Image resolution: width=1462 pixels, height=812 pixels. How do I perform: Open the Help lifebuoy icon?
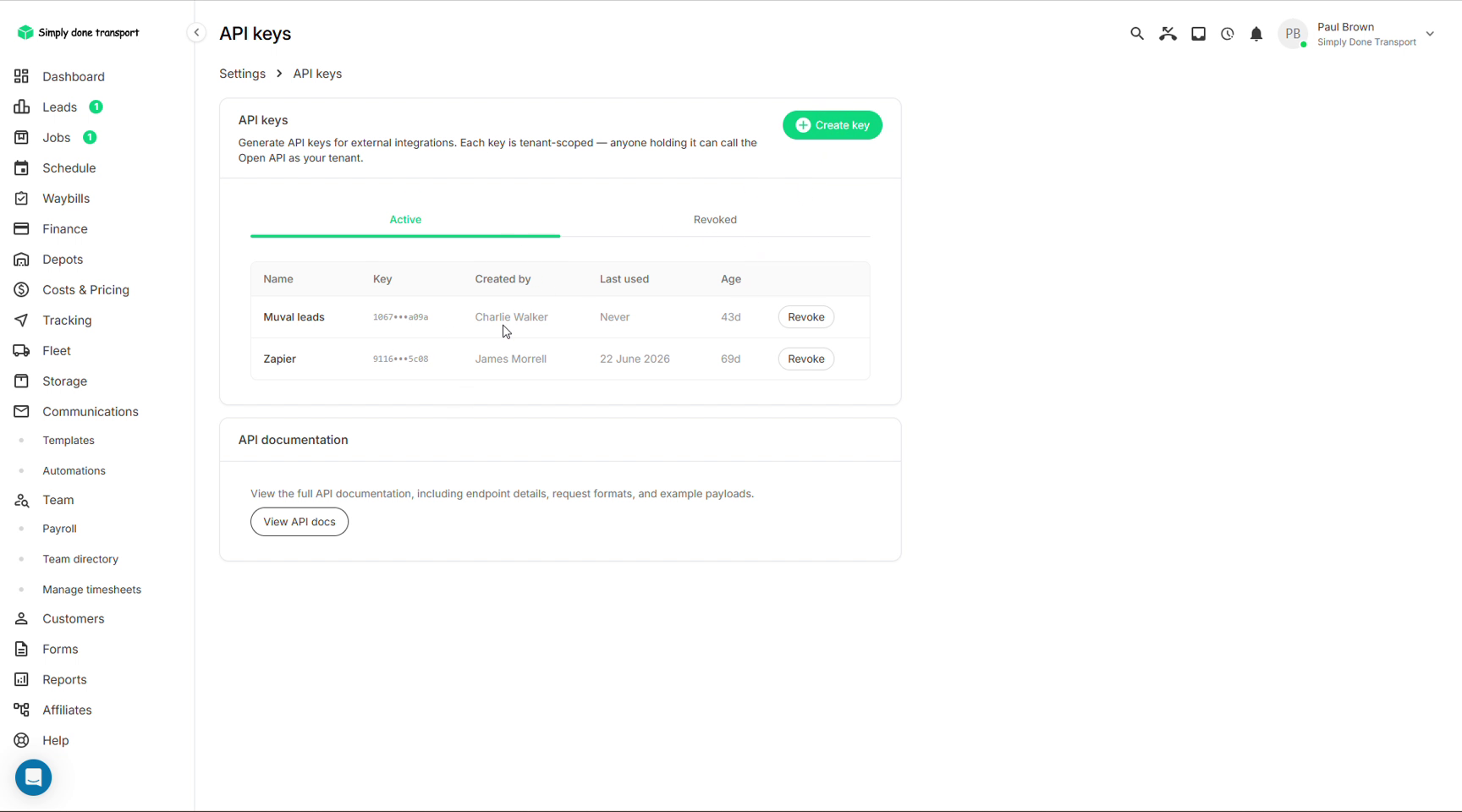point(21,740)
